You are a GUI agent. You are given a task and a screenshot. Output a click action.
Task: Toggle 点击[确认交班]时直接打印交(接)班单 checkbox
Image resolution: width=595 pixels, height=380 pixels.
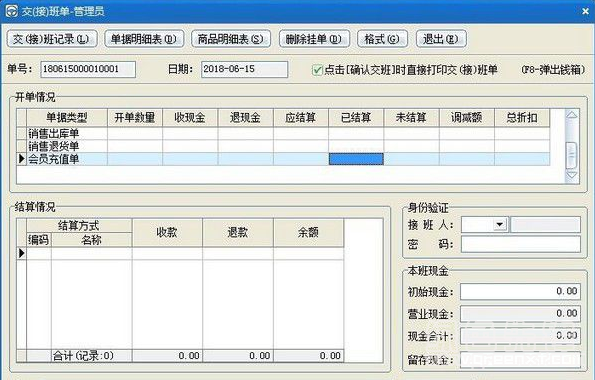[x=317, y=70]
